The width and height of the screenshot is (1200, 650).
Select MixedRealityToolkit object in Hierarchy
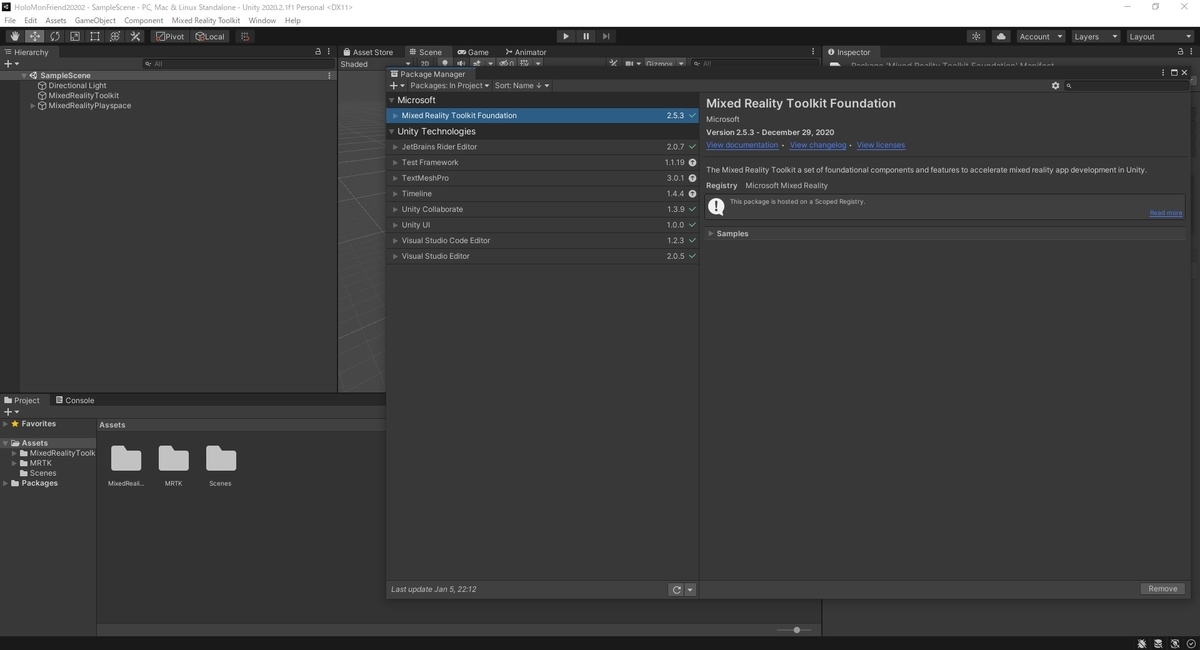[83, 96]
